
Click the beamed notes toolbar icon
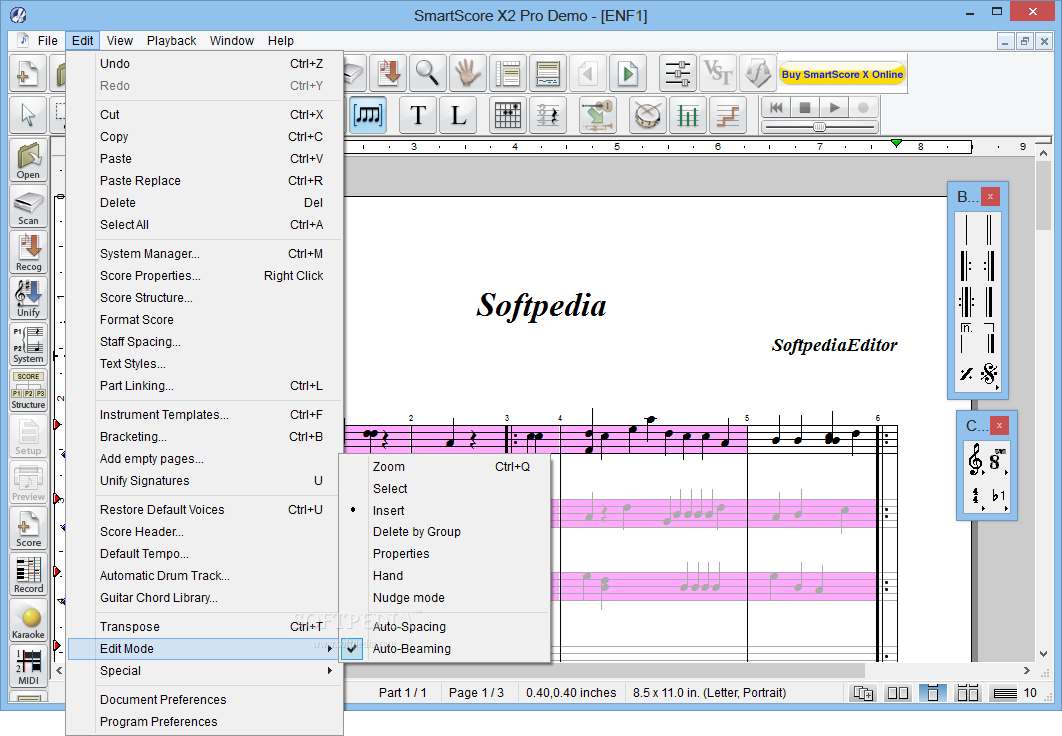point(368,114)
